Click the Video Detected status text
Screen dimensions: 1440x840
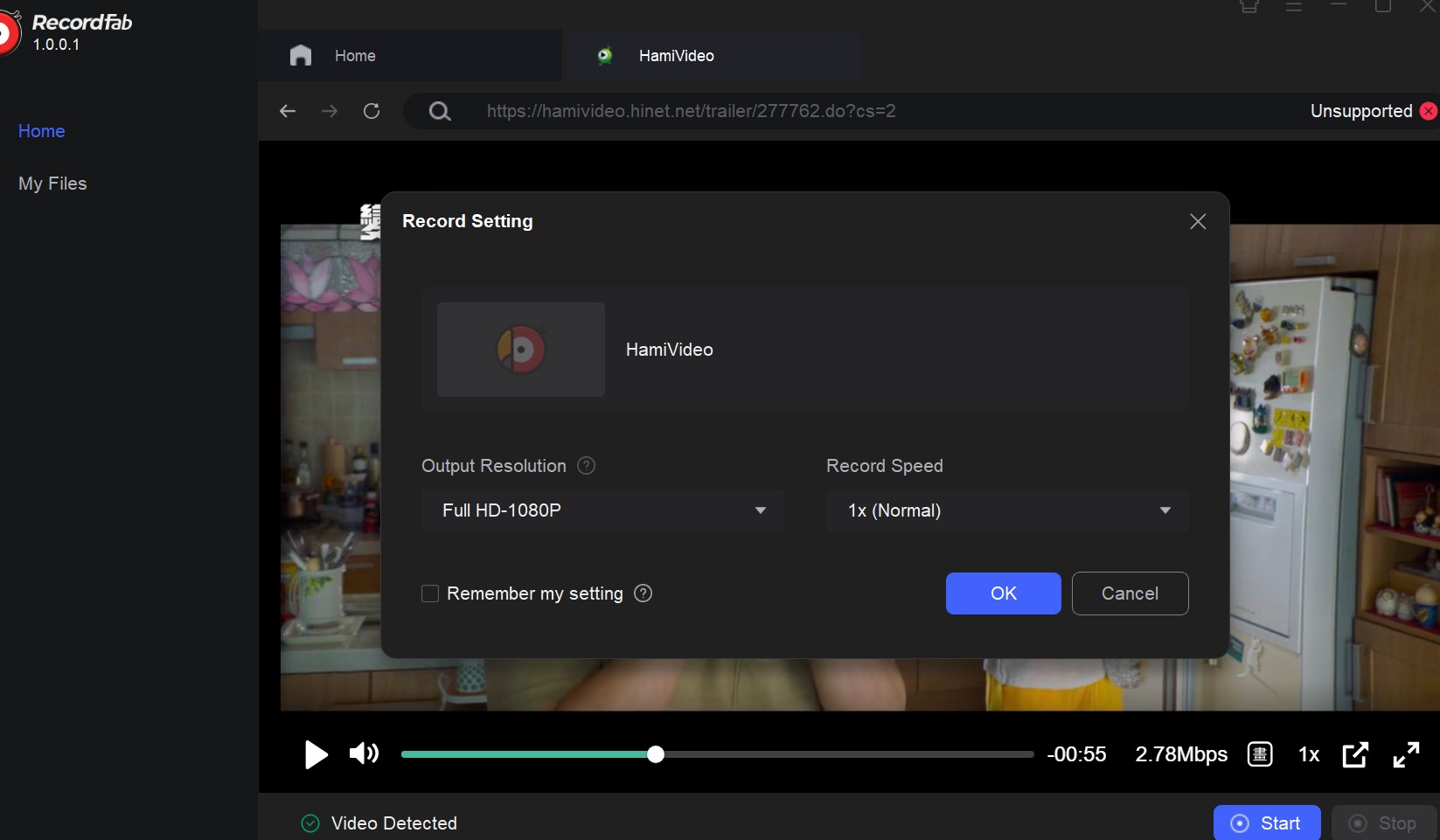pyautogui.click(x=394, y=823)
